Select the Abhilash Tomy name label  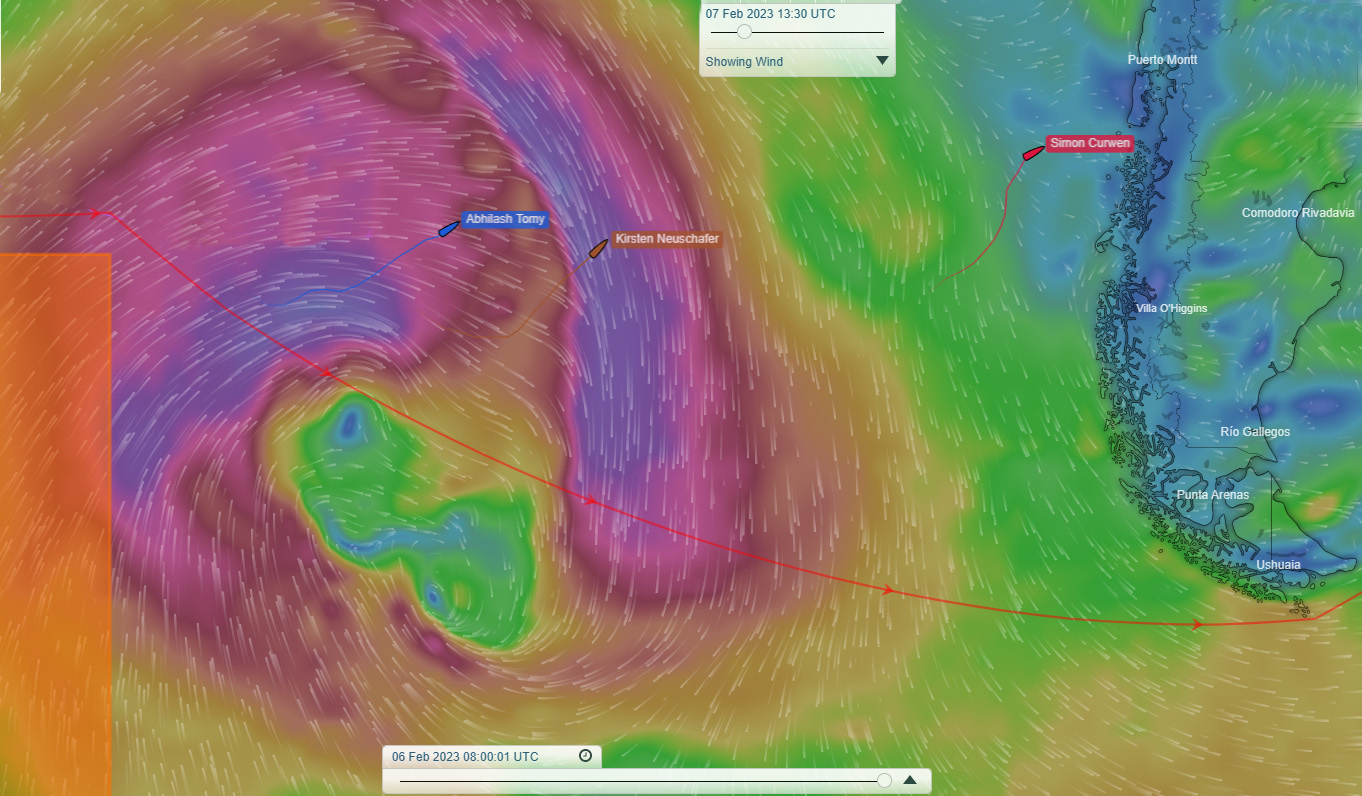pos(505,219)
